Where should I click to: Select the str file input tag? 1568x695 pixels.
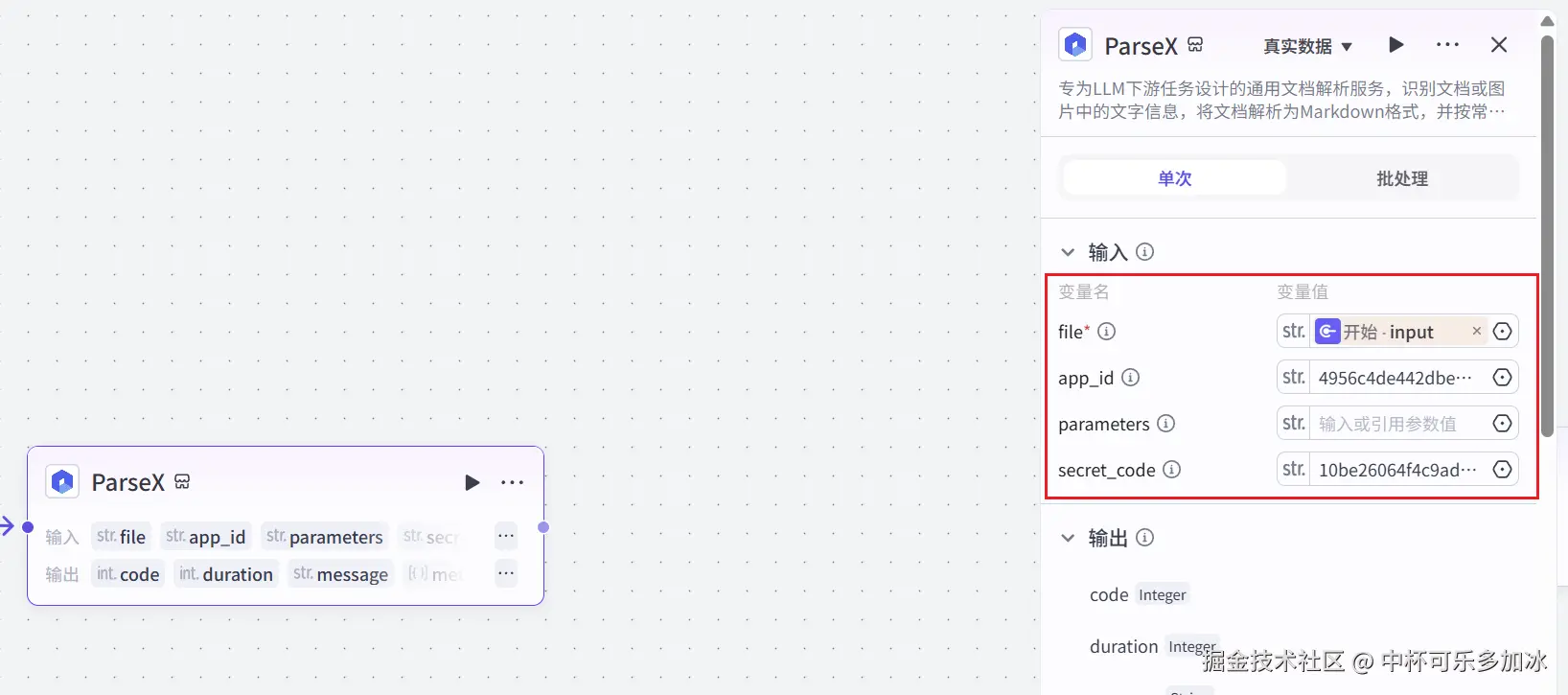pos(121,537)
